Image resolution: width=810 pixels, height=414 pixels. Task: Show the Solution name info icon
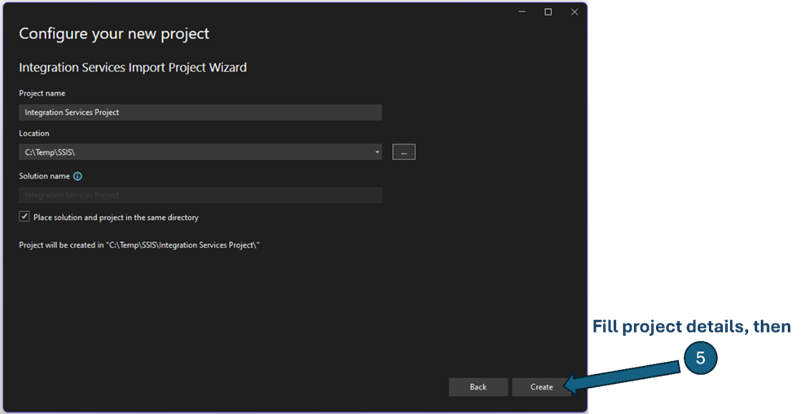[x=77, y=176]
